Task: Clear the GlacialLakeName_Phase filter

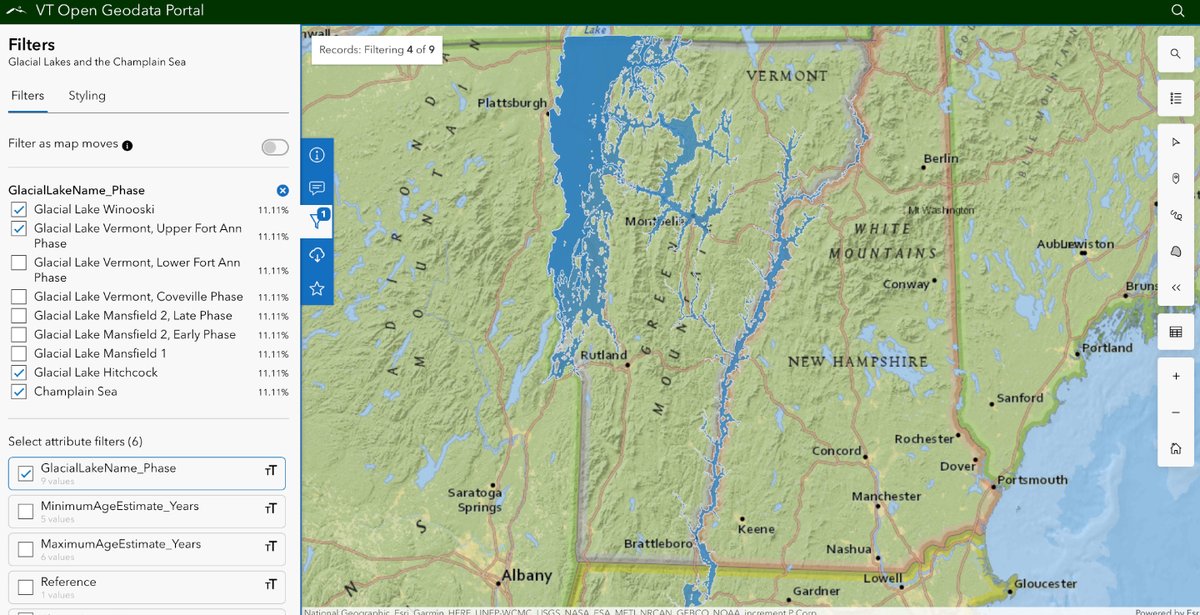Action: [282, 190]
